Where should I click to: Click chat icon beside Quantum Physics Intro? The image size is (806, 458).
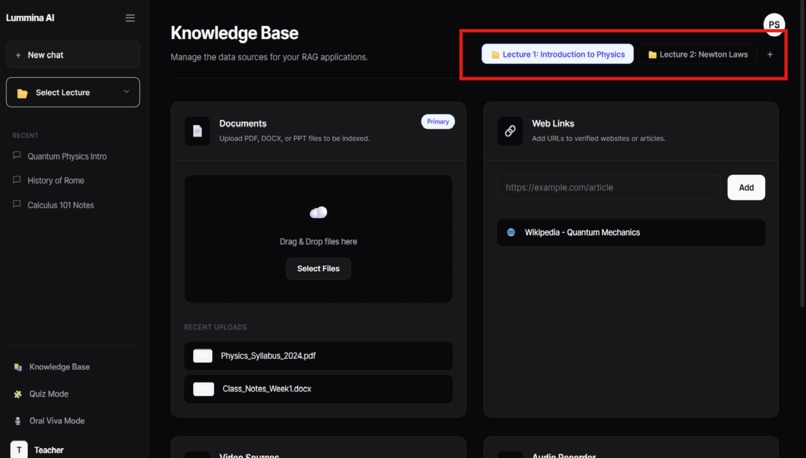[17, 156]
